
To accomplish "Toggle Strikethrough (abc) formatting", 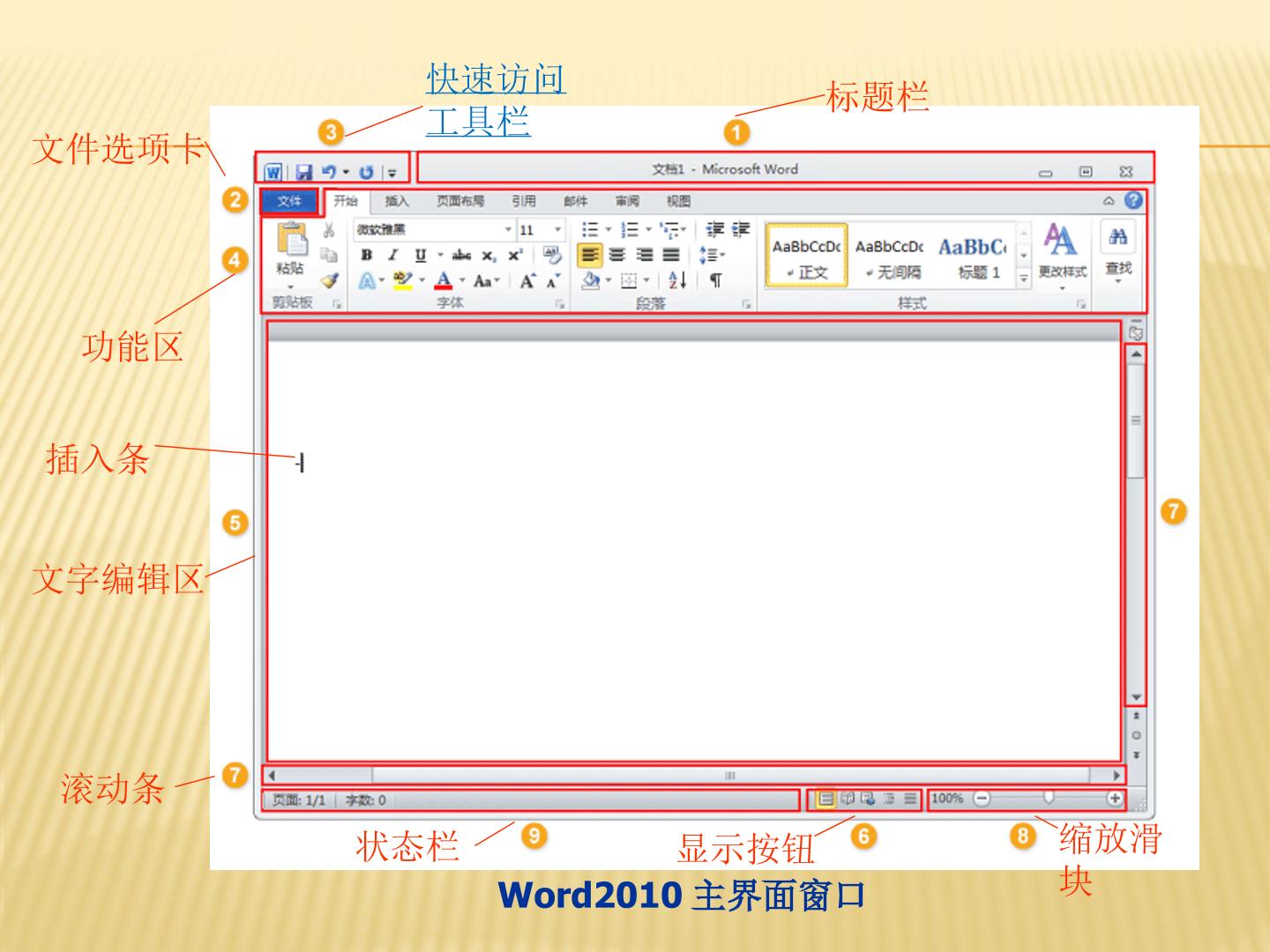I will tap(461, 256).
